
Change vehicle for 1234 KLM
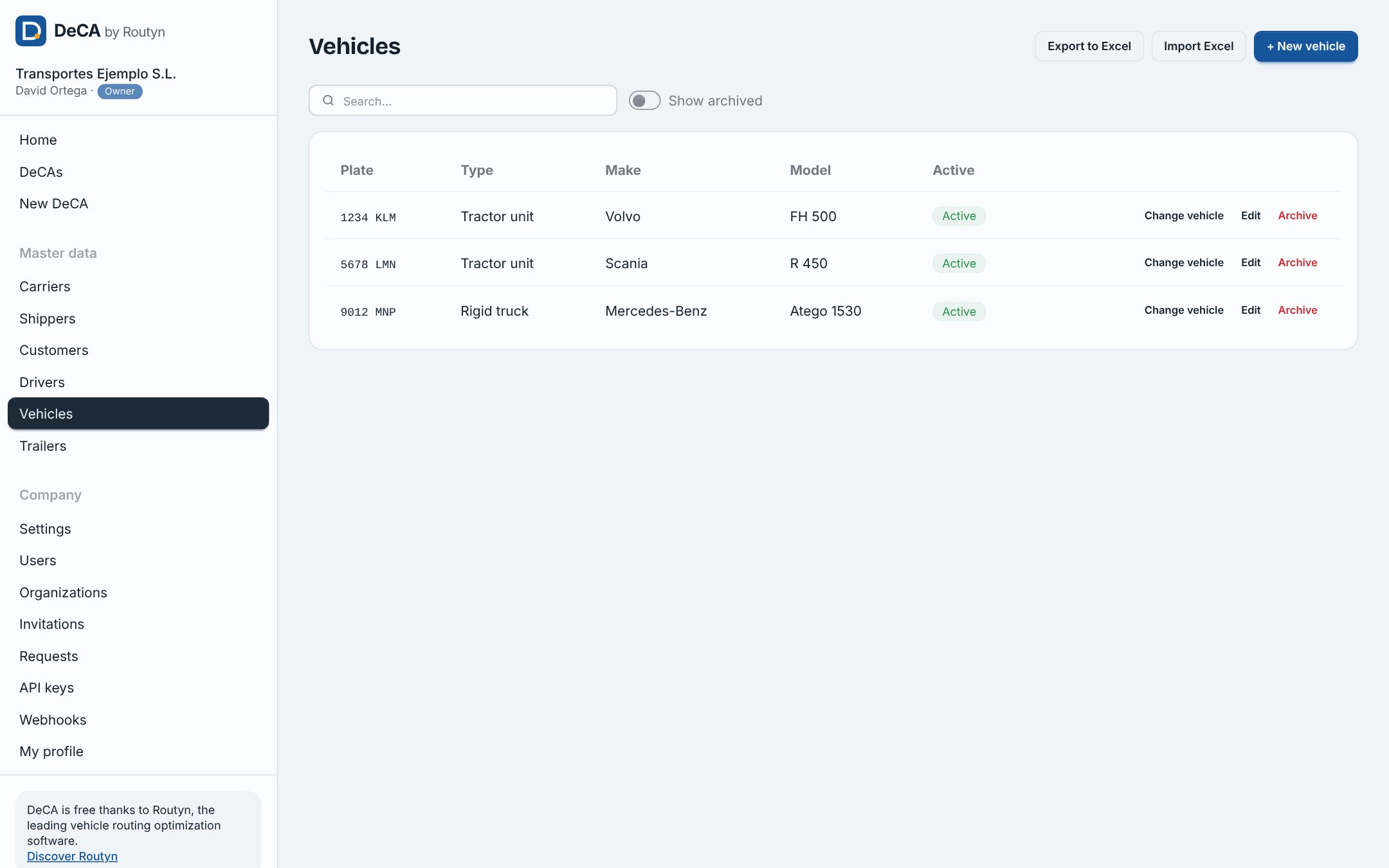click(x=1184, y=215)
